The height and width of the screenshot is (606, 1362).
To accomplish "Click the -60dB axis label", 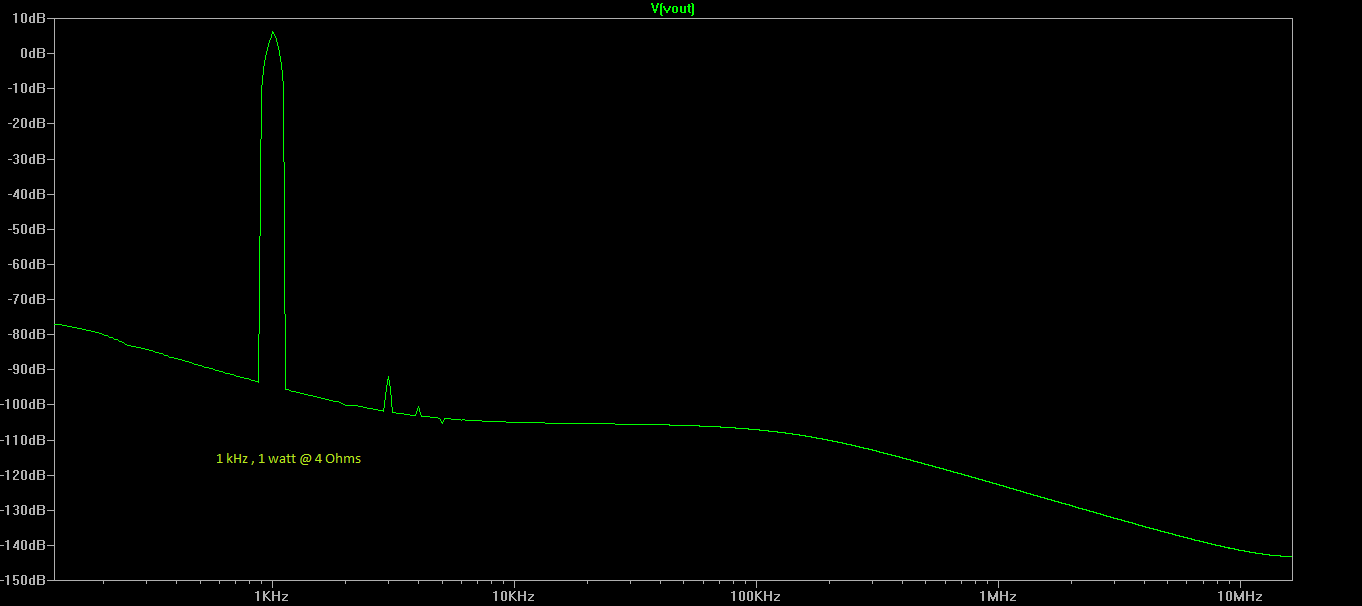I will (29, 264).
